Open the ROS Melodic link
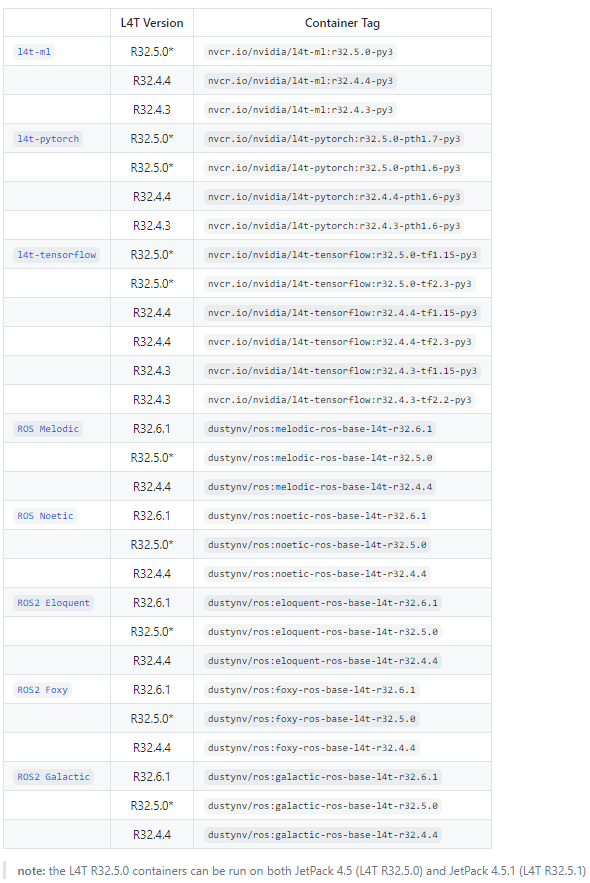The height and width of the screenshot is (883, 590). pos(48,429)
